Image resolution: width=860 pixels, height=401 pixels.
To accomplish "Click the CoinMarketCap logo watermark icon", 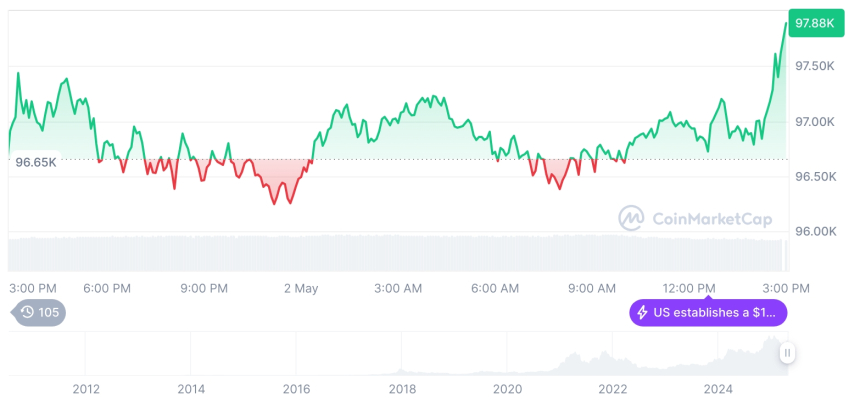I will point(631,217).
